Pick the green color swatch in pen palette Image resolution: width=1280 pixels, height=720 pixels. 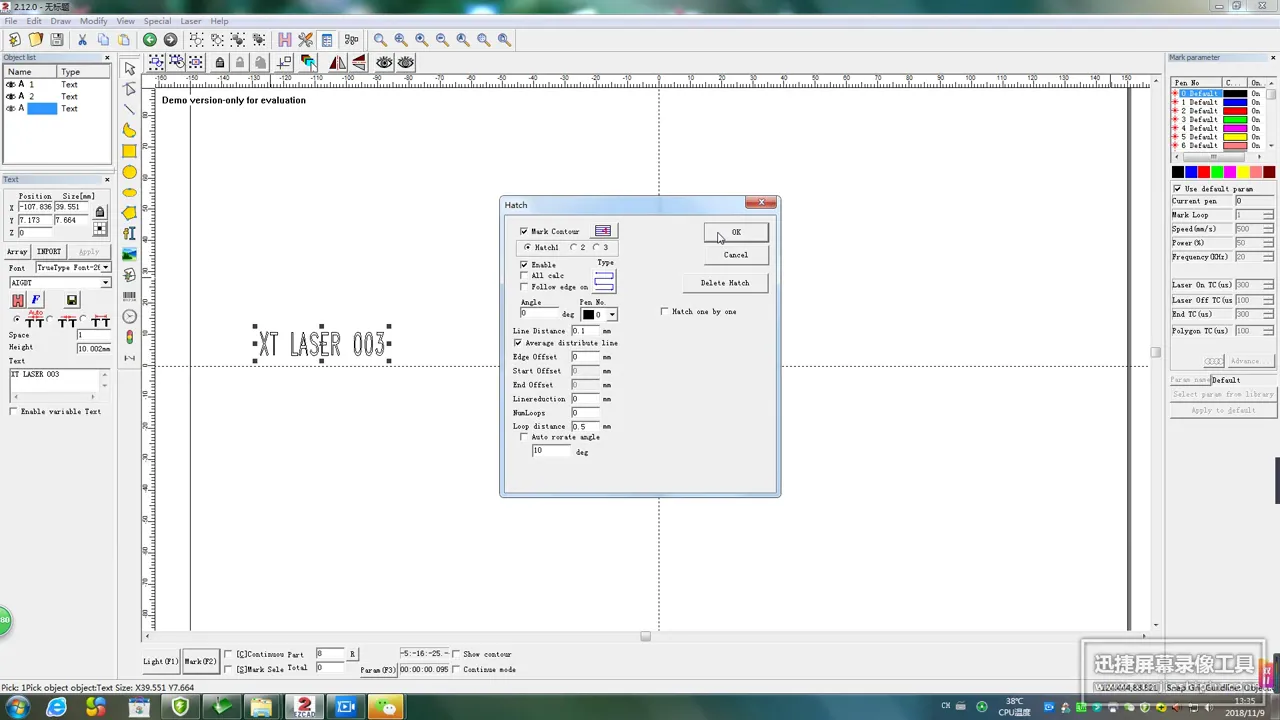tap(1217, 173)
